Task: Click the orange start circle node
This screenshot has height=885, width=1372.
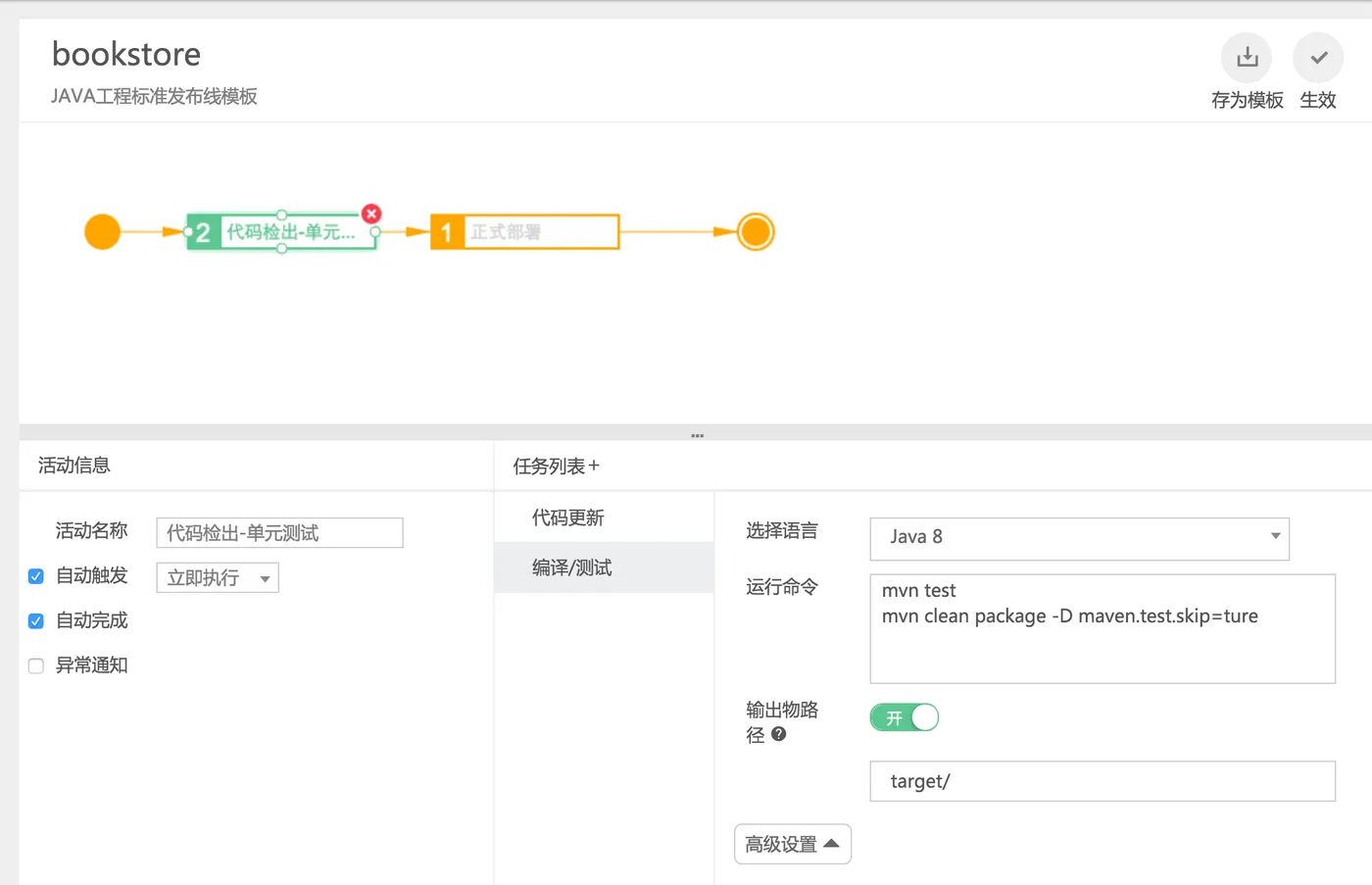Action: pos(102,232)
